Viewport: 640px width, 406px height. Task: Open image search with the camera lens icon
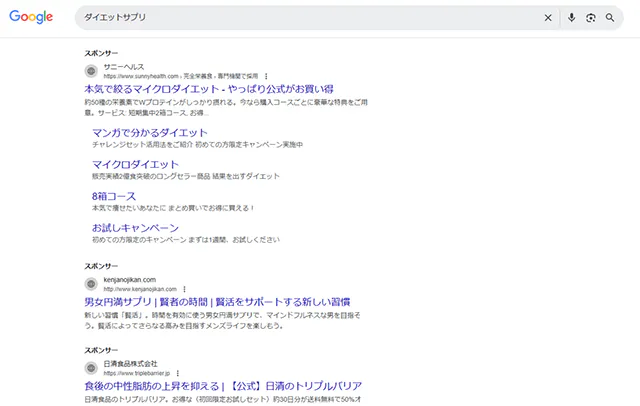[x=591, y=18]
